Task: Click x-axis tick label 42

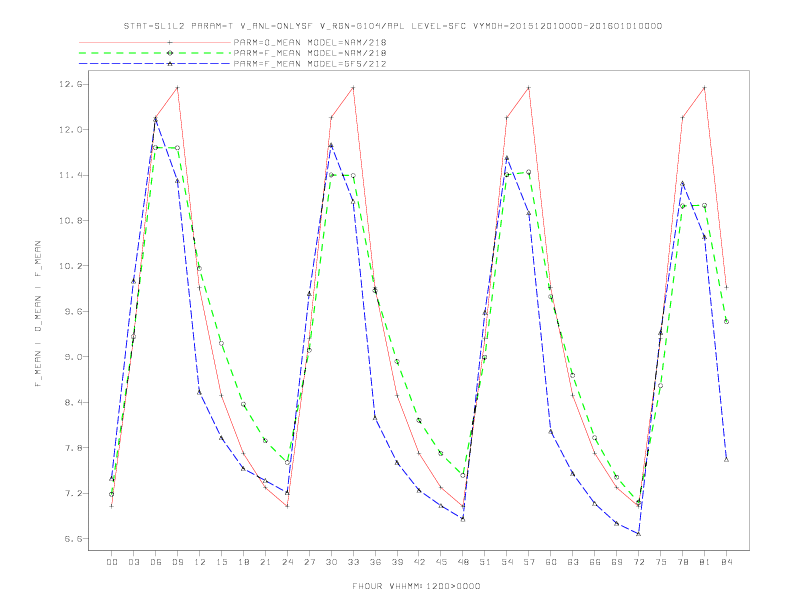Action: point(419,562)
